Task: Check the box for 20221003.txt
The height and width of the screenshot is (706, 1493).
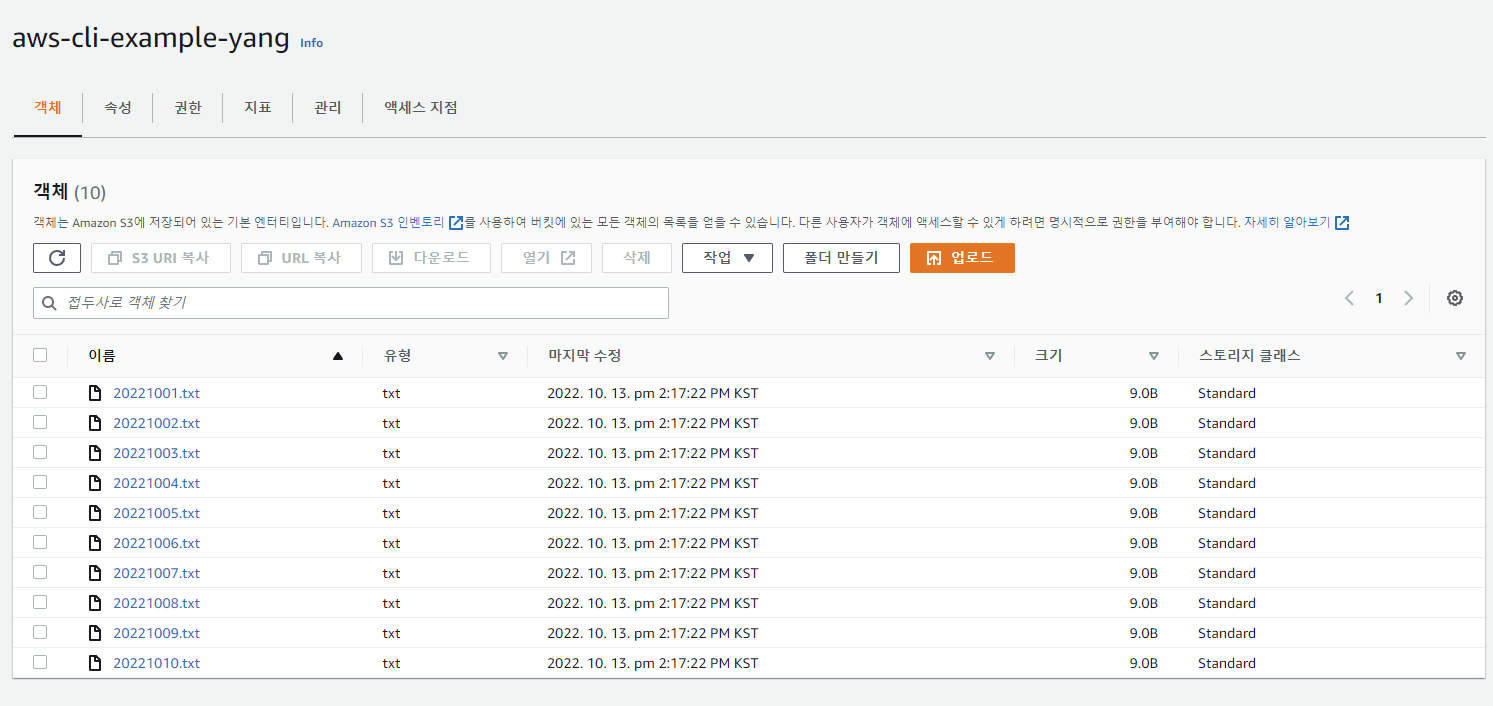Action: pyautogui.click(x=40, y=452)
